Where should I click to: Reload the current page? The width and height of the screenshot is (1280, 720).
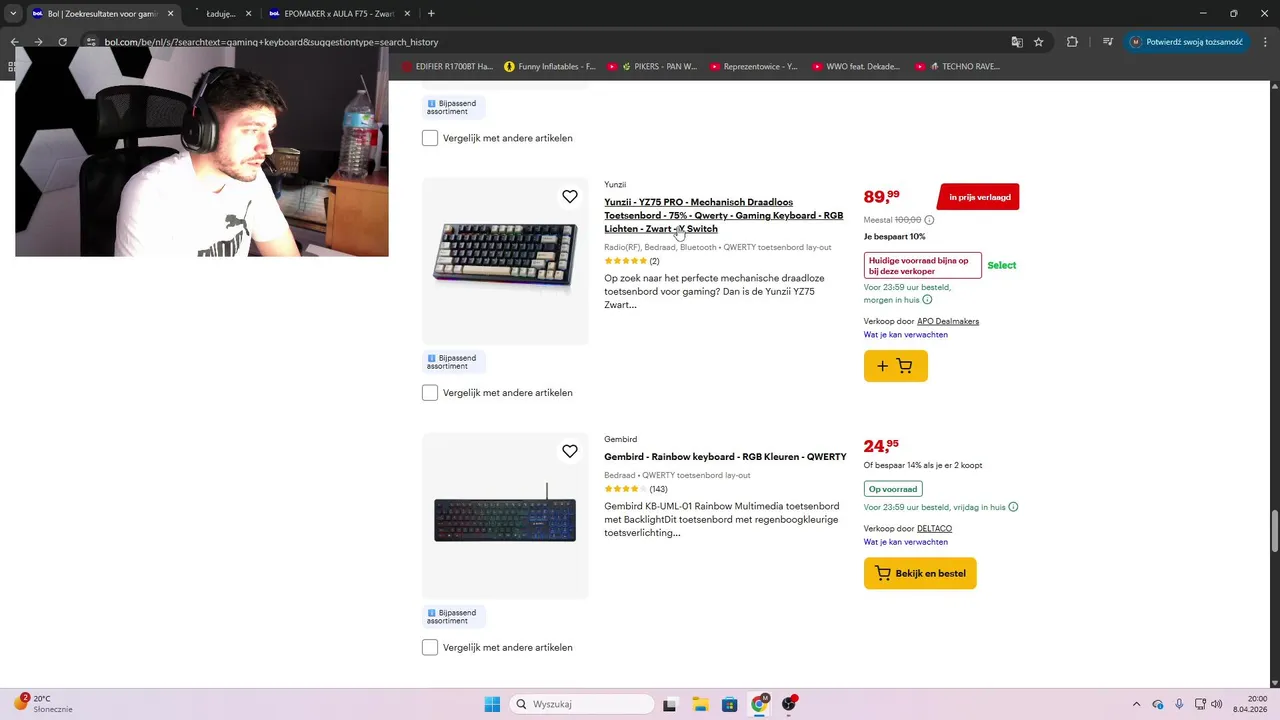coord(62,42)
